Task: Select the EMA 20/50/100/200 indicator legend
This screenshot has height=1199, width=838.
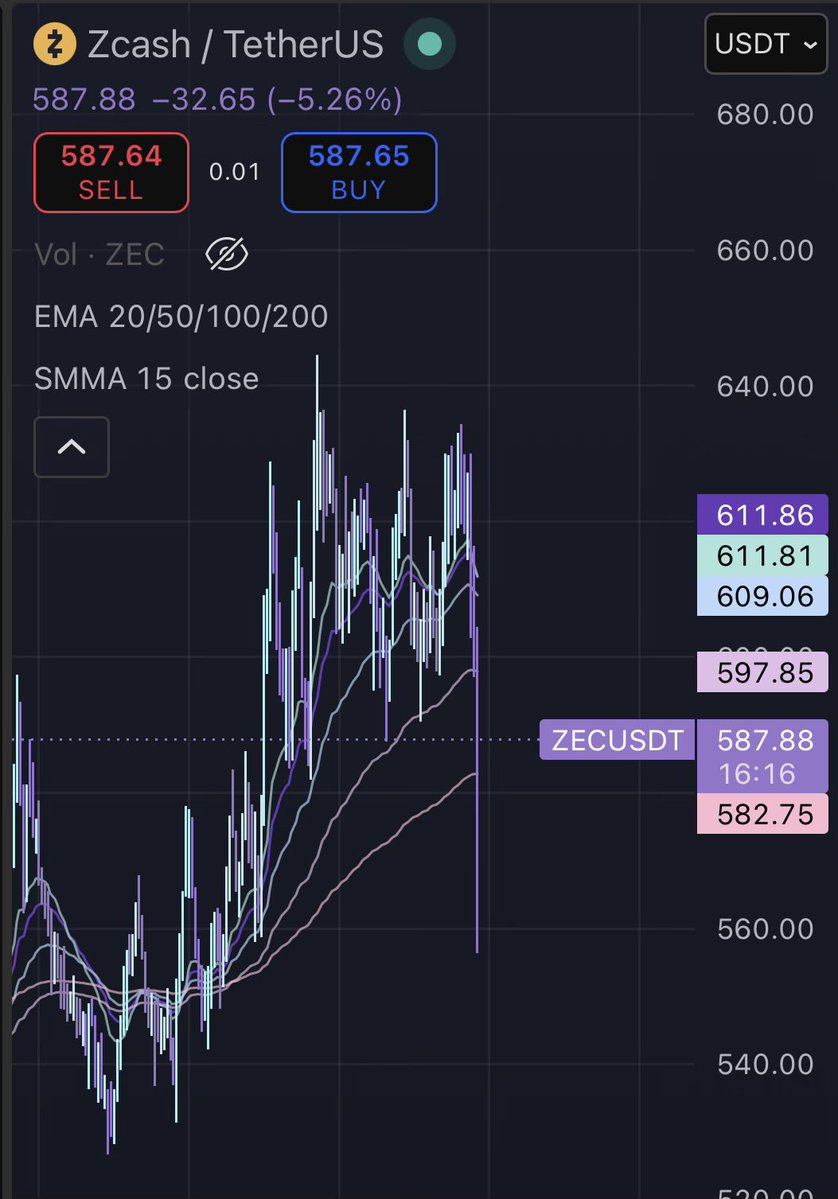Action: [x=181, y=317]
